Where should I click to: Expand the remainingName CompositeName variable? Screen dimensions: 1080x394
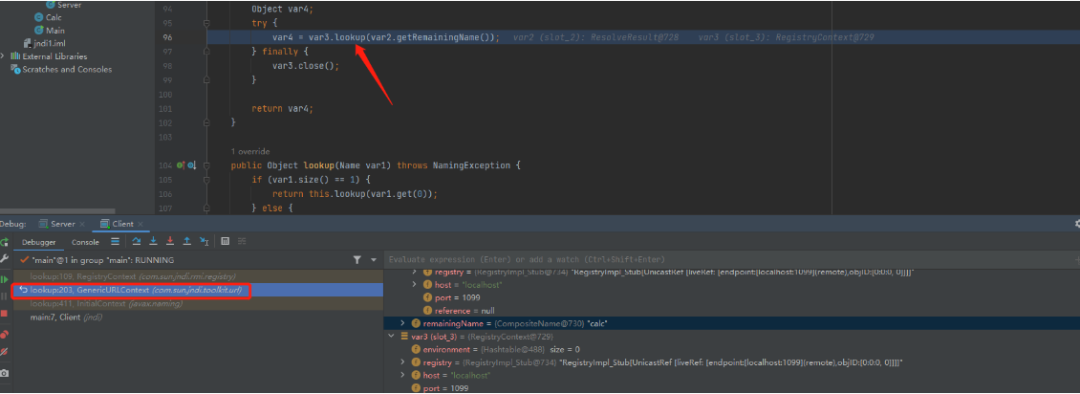(403, 323)
